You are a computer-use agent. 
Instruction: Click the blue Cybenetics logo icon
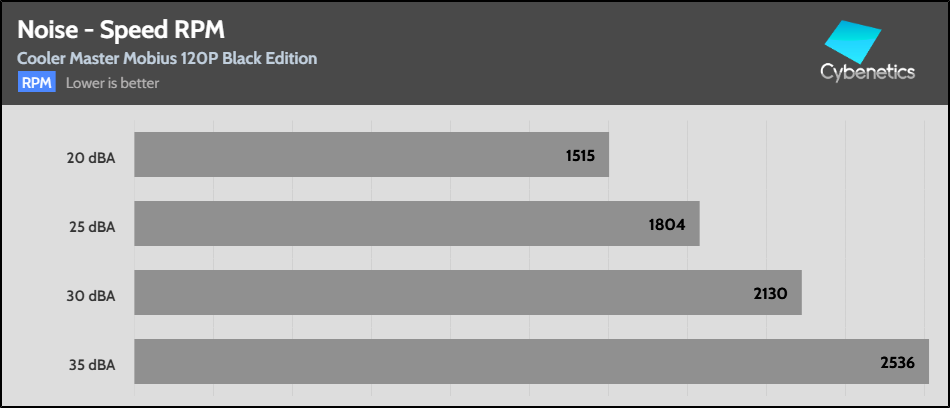tap(853, 42)
